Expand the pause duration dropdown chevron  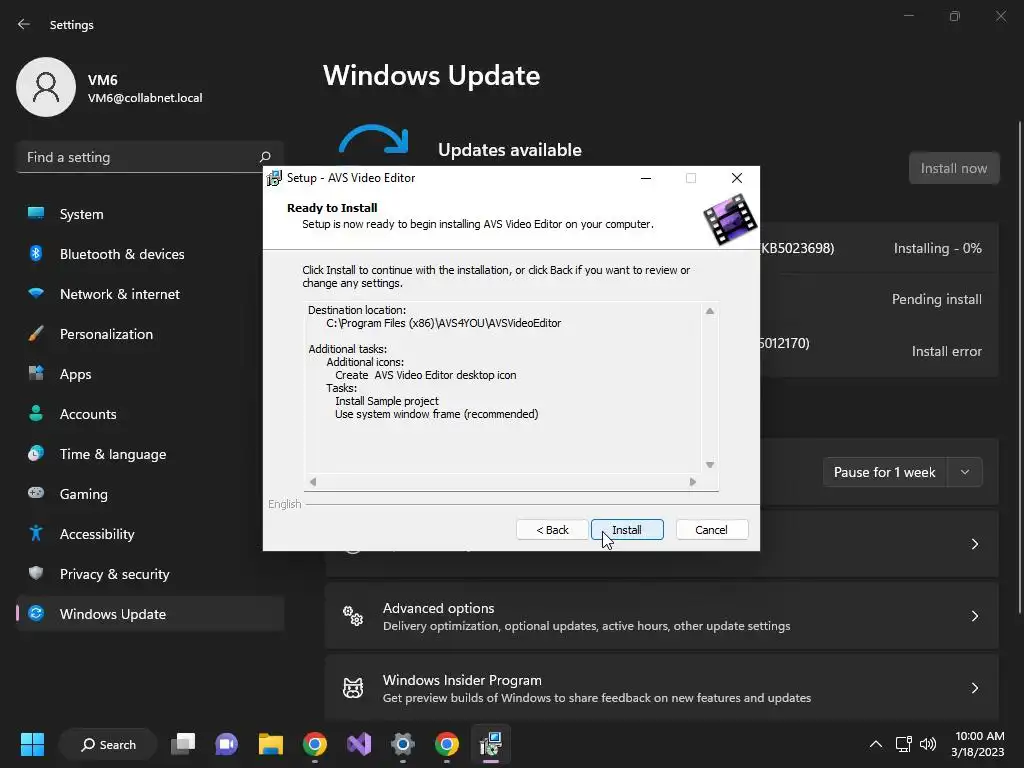(965, 472)
